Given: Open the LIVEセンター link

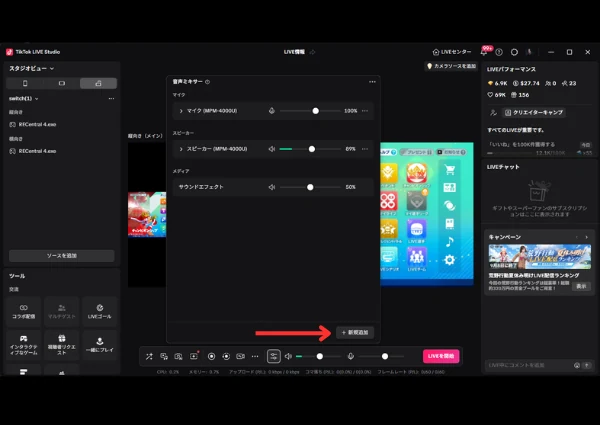Looking at the screenshot, I should click(452, 52).
